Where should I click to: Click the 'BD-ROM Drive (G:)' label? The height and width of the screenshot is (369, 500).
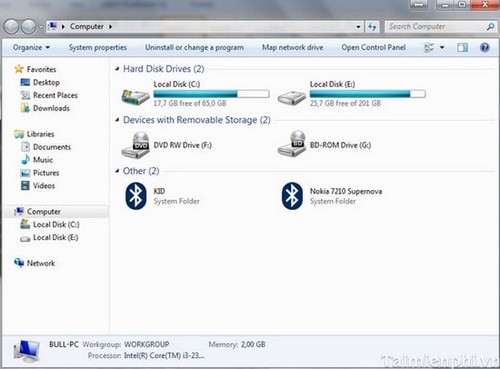point(340,145)
